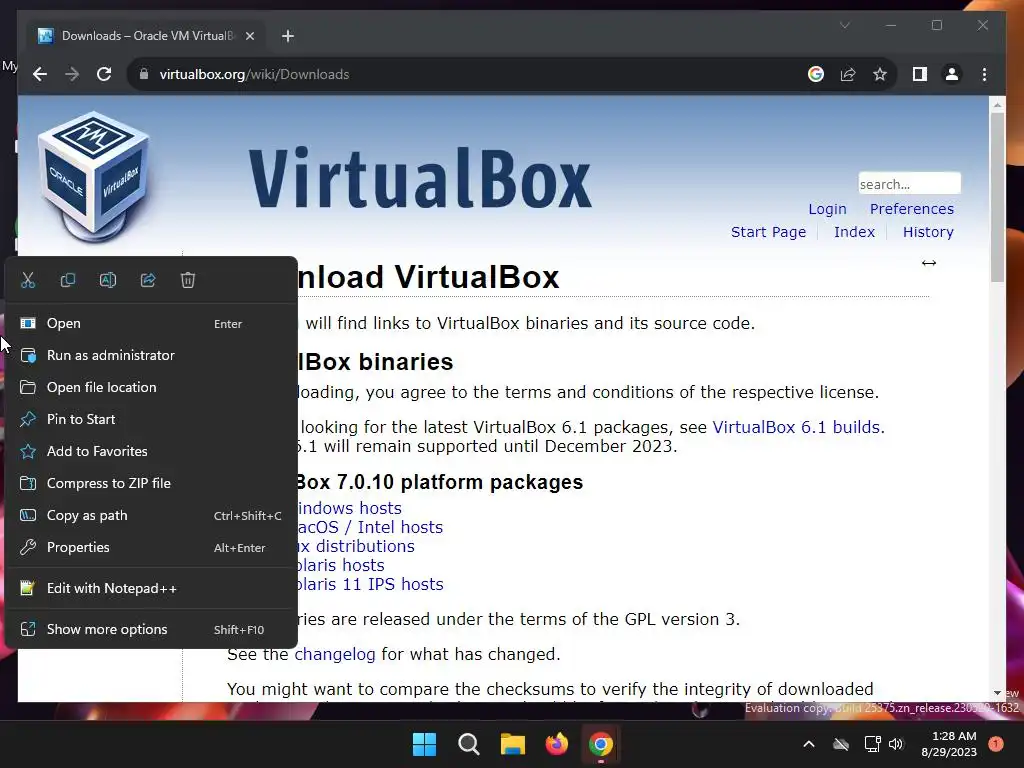Close the Downloads – Oracle VM VirtualBox tab
This screenshot has width=1024, height=768.
249,36
